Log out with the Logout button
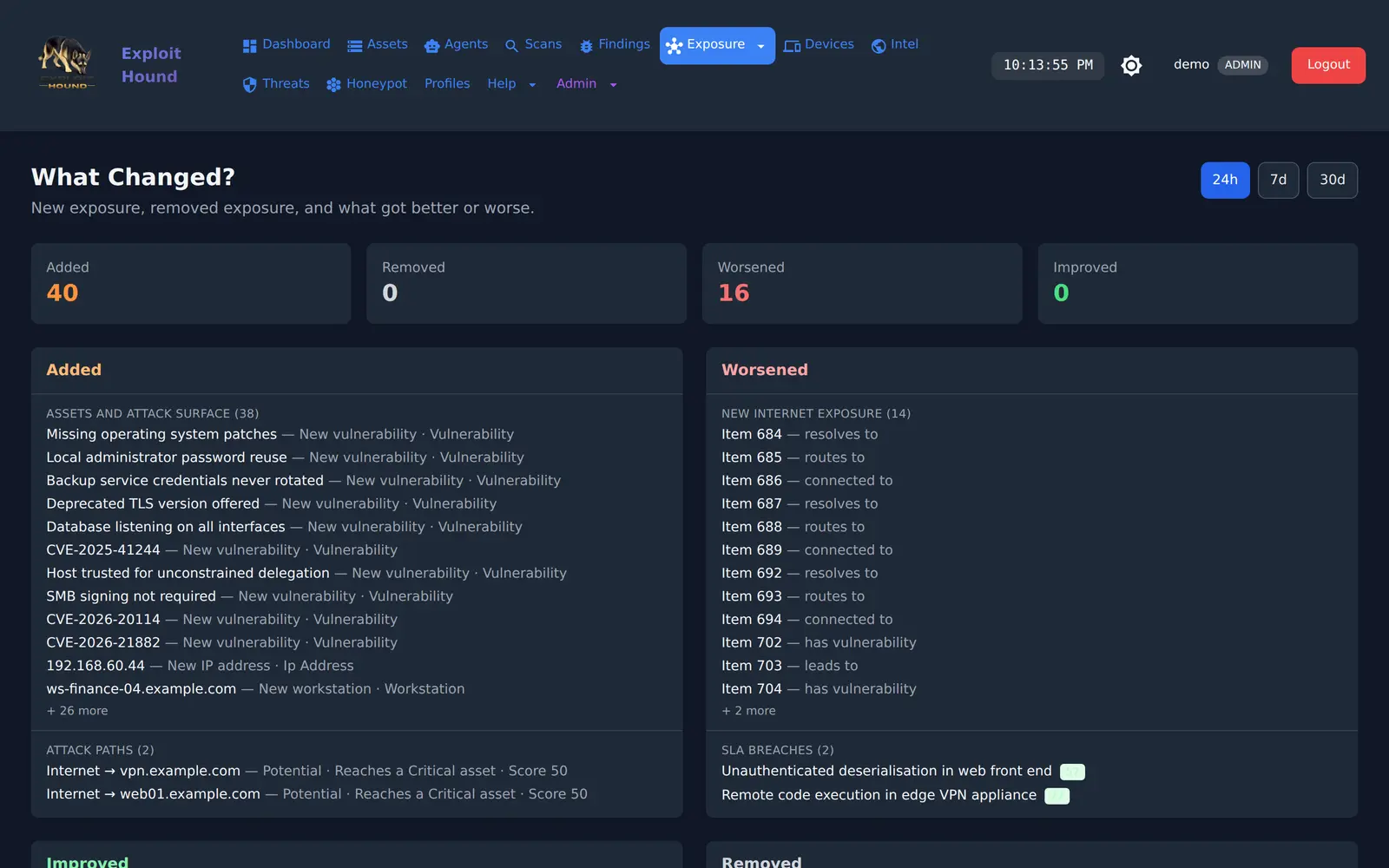This screenshot has width=1389, height=868. (x=1328, y=65)
